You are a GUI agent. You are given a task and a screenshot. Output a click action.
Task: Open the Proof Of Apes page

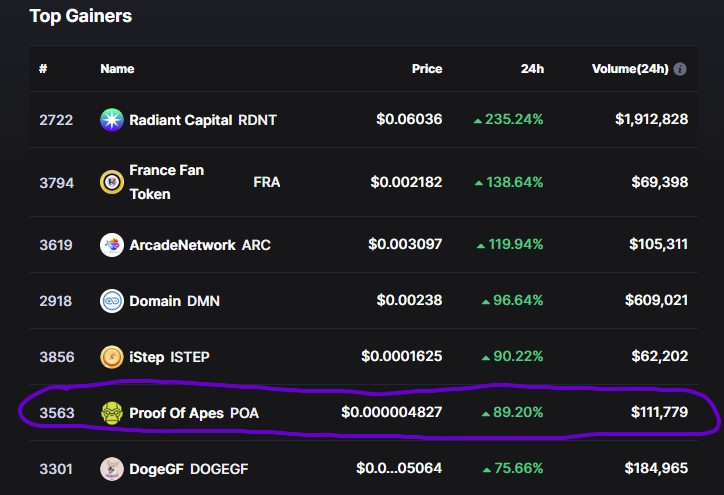point(176,413)
